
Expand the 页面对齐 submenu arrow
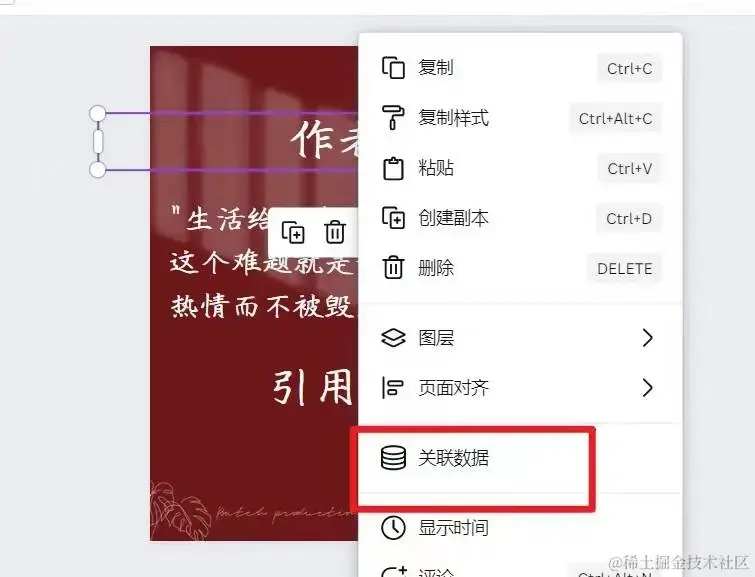point(648,387)
